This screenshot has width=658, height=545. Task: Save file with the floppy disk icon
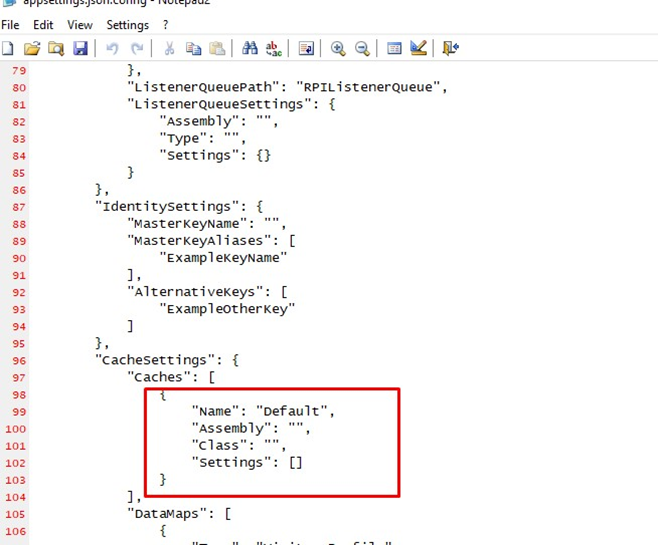[x=80, y=48]
